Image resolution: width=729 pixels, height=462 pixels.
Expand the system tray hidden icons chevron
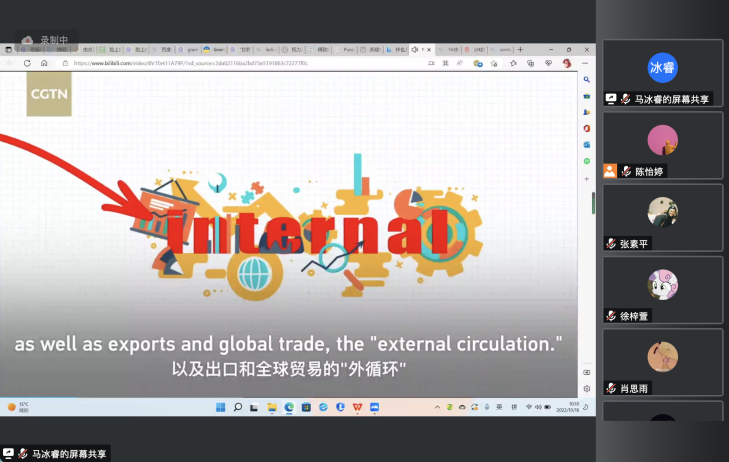[438, 408]
